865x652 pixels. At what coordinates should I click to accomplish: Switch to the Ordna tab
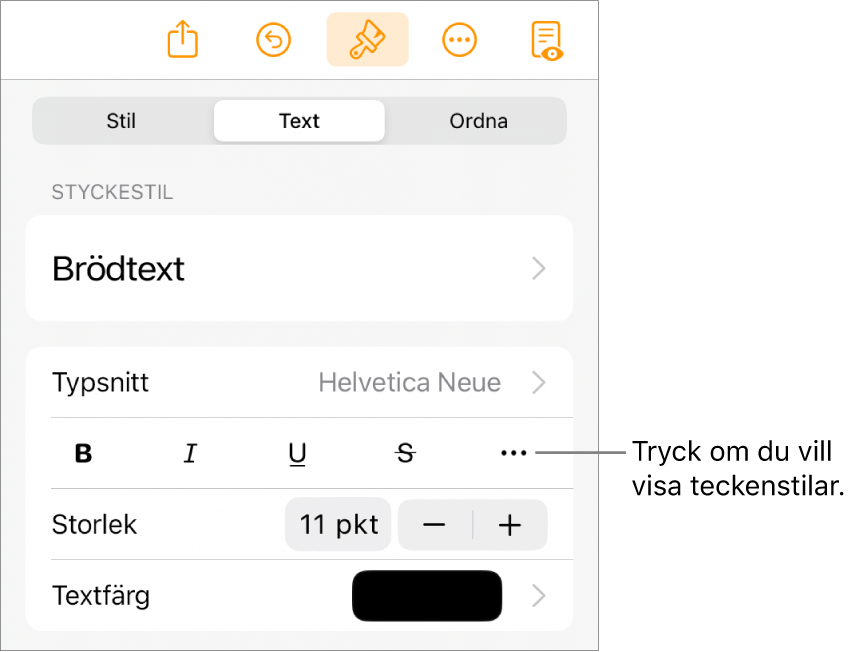click(x=478, y=121)
